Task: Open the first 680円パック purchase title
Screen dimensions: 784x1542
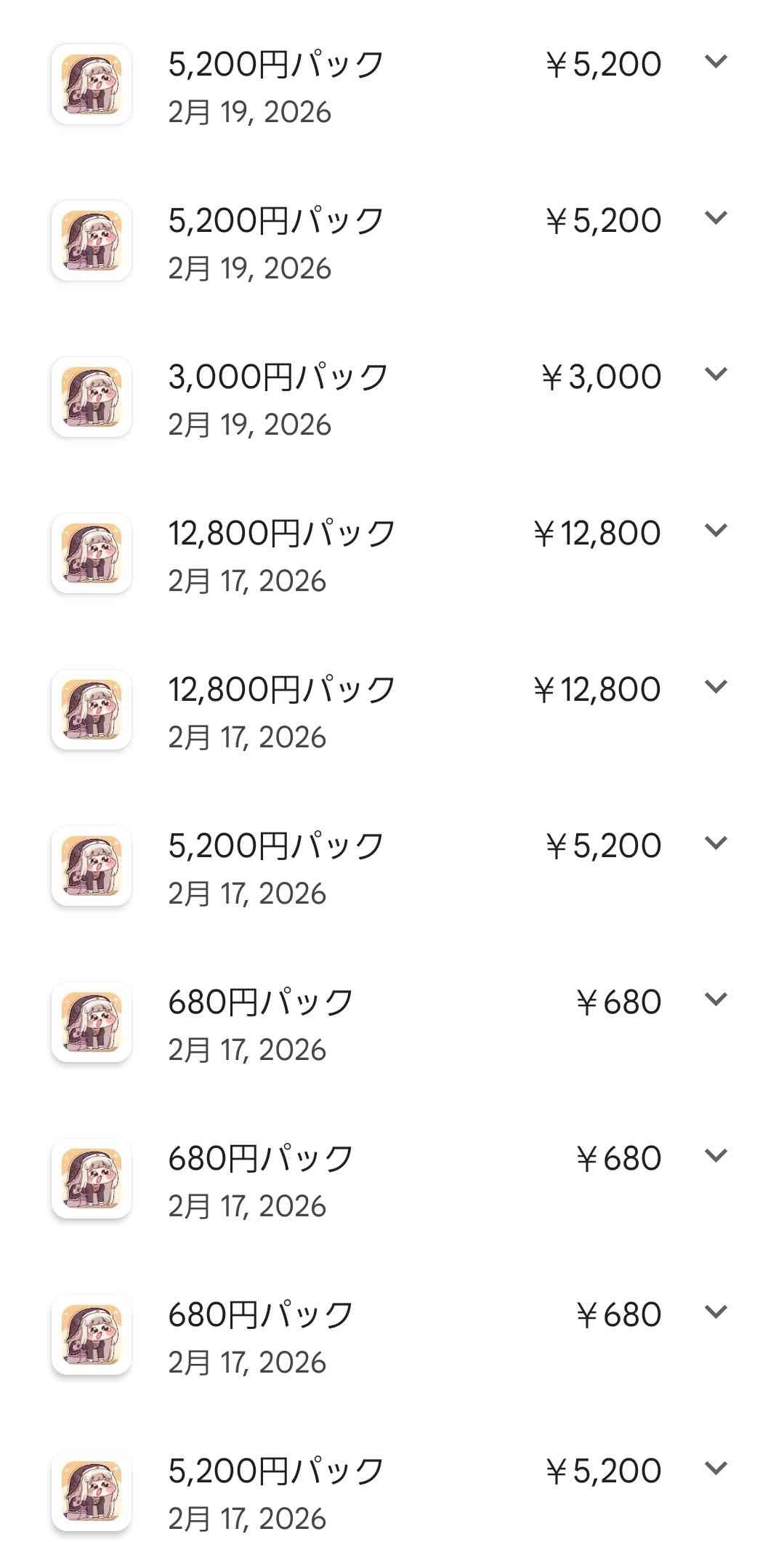Action: tap(261, 1002)
